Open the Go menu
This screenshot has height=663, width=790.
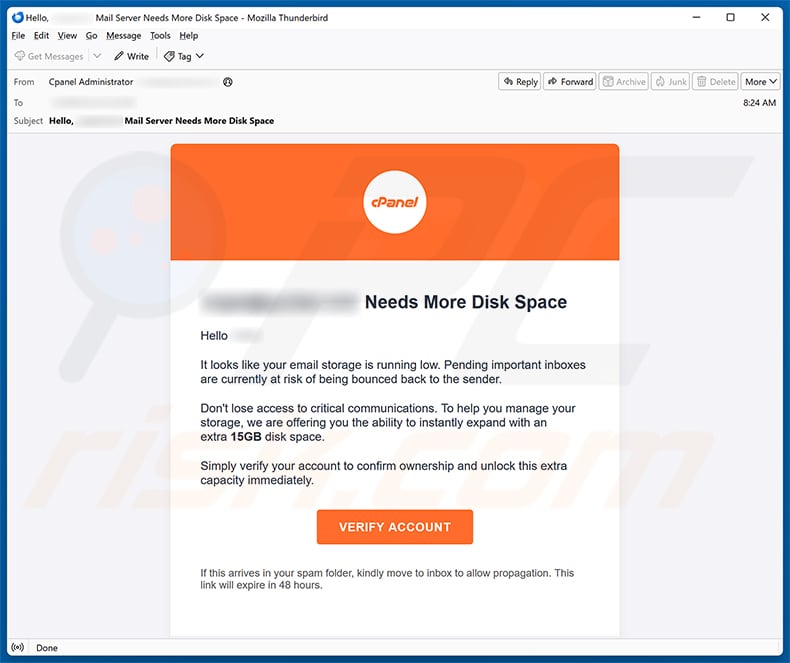(x=91, y=36)
